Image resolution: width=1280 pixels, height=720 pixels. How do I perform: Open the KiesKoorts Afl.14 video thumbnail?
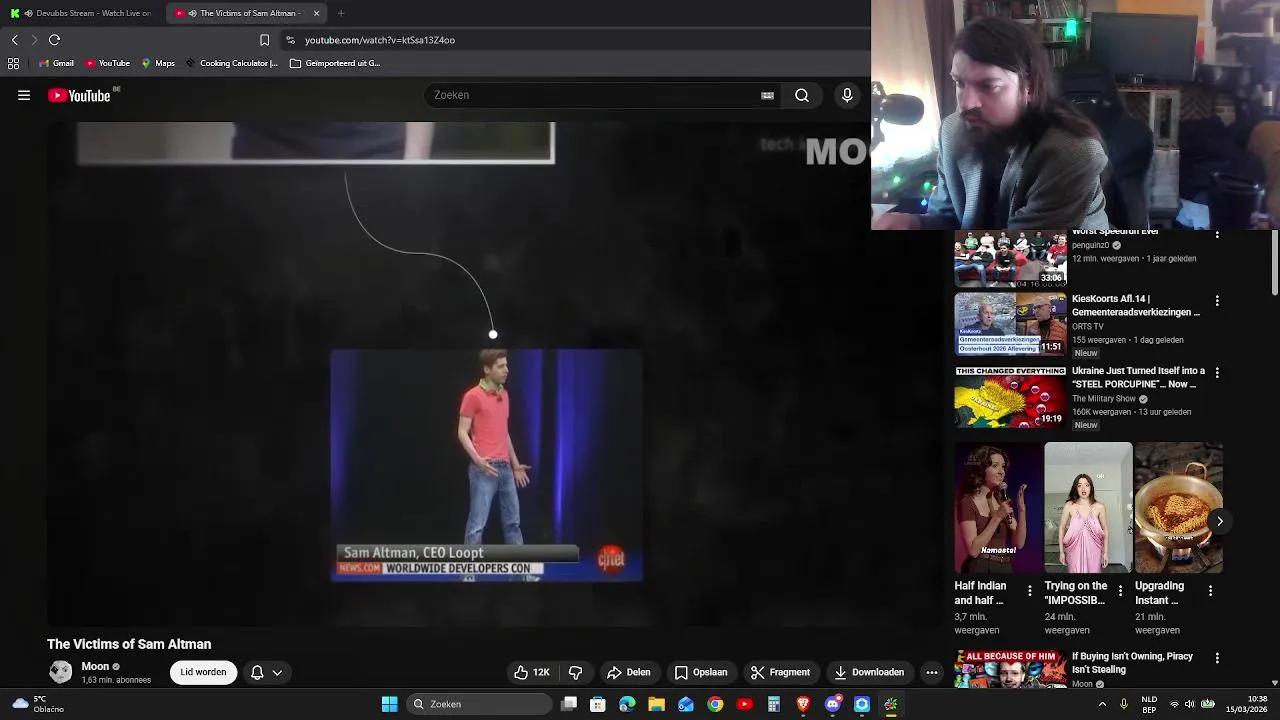tap(1010, 324)
